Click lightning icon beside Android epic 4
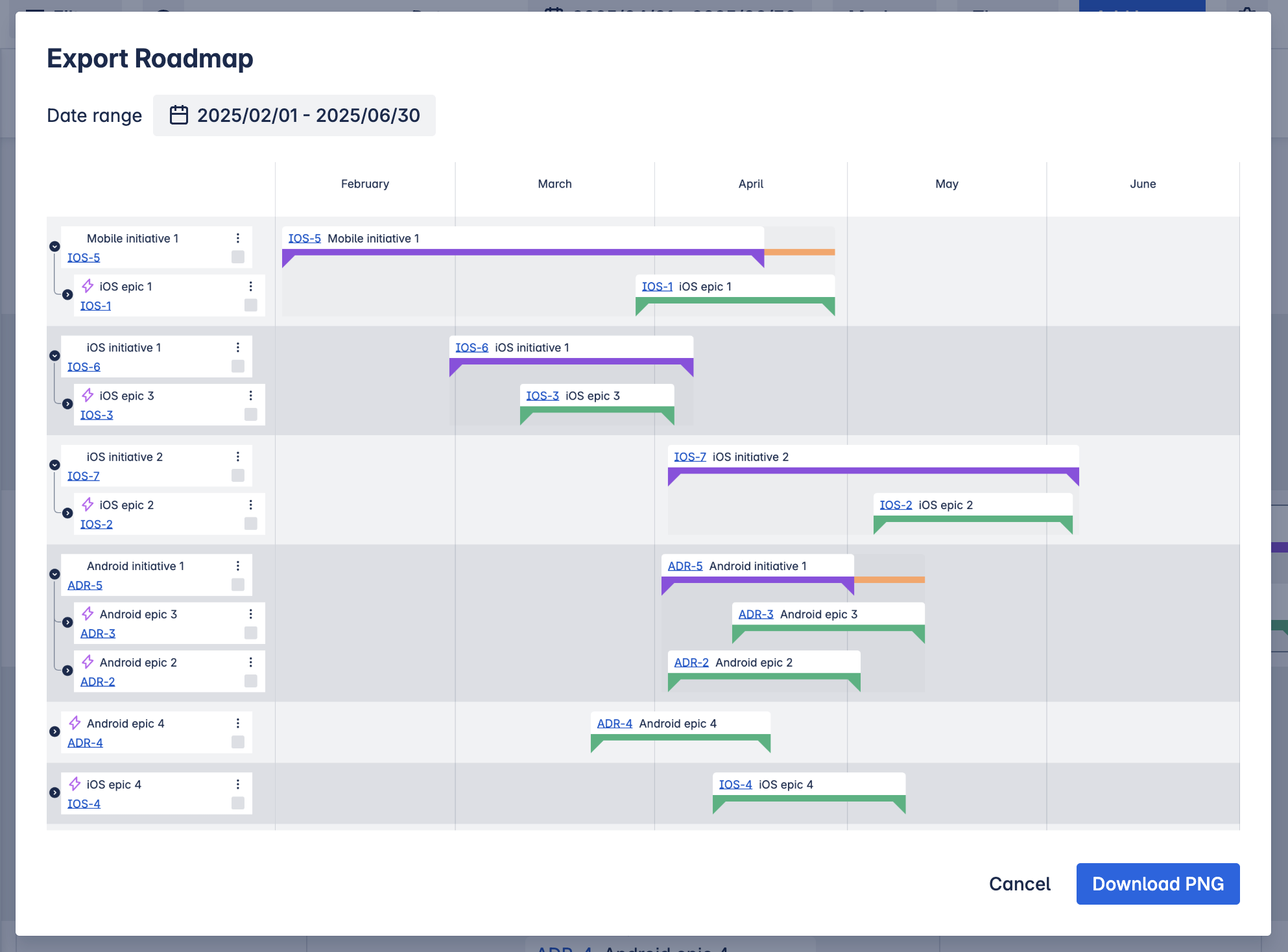This screenshot has height=952, width=1288. tap(75, 723)
